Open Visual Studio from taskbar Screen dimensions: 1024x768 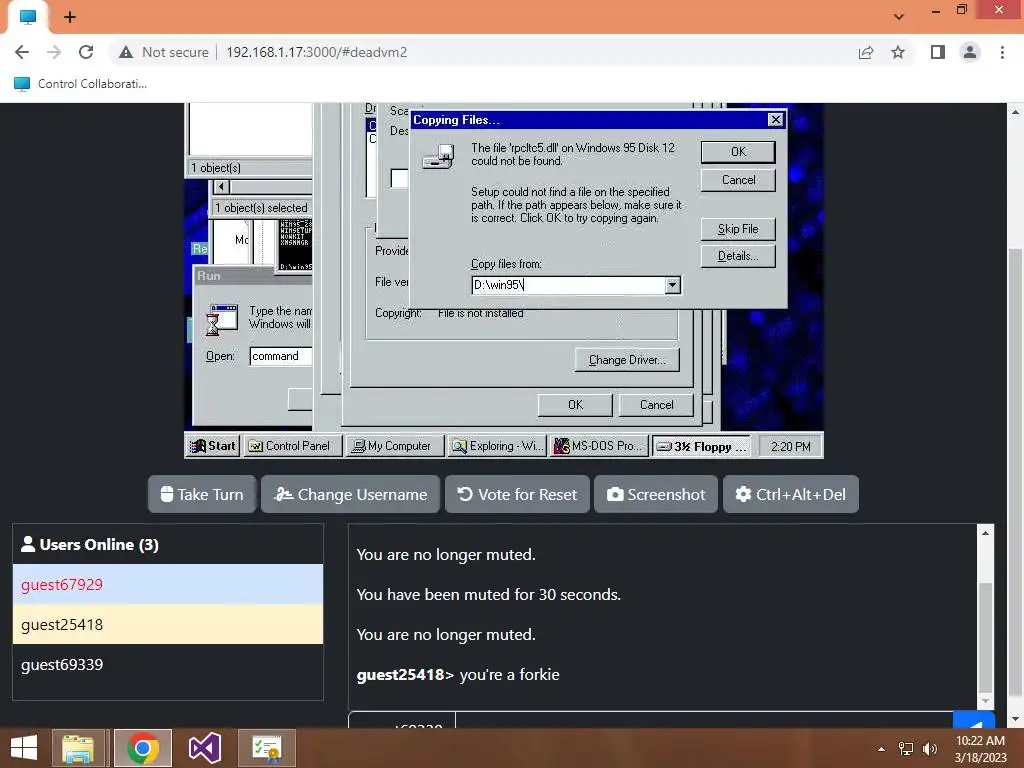pyautogui.click(x=204, y=748)
